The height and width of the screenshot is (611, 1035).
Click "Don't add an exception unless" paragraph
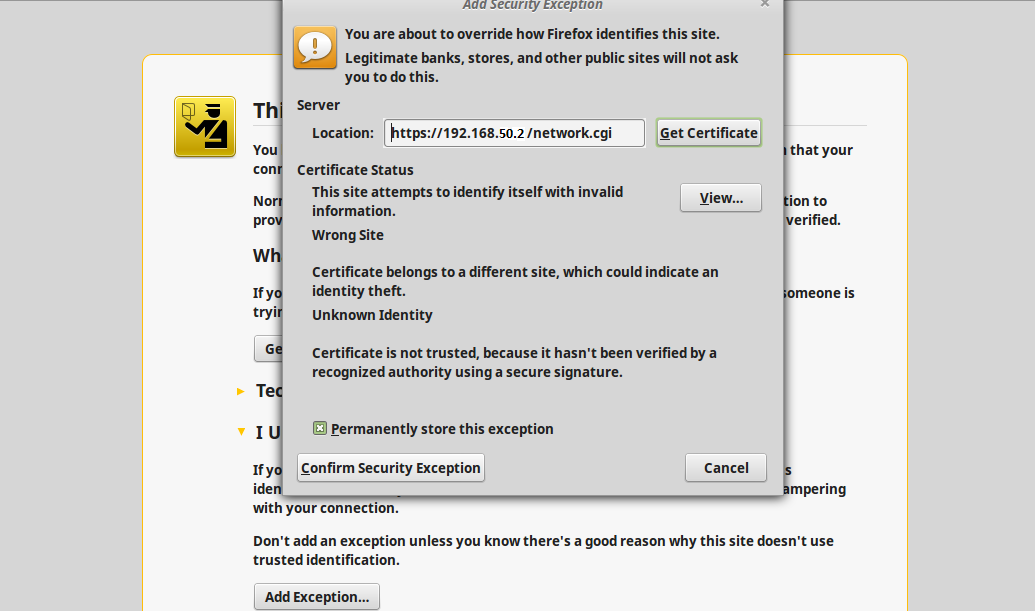tap(543, 550)
